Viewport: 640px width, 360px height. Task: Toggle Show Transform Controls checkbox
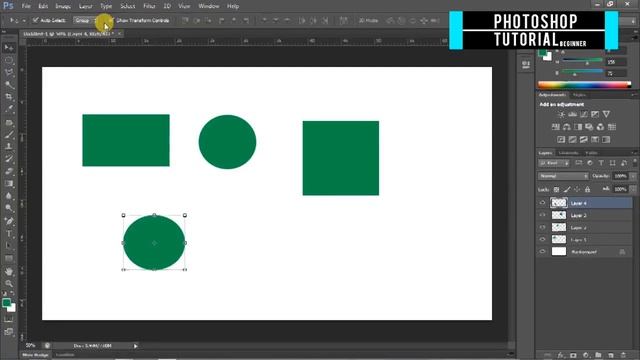point(111,20)
